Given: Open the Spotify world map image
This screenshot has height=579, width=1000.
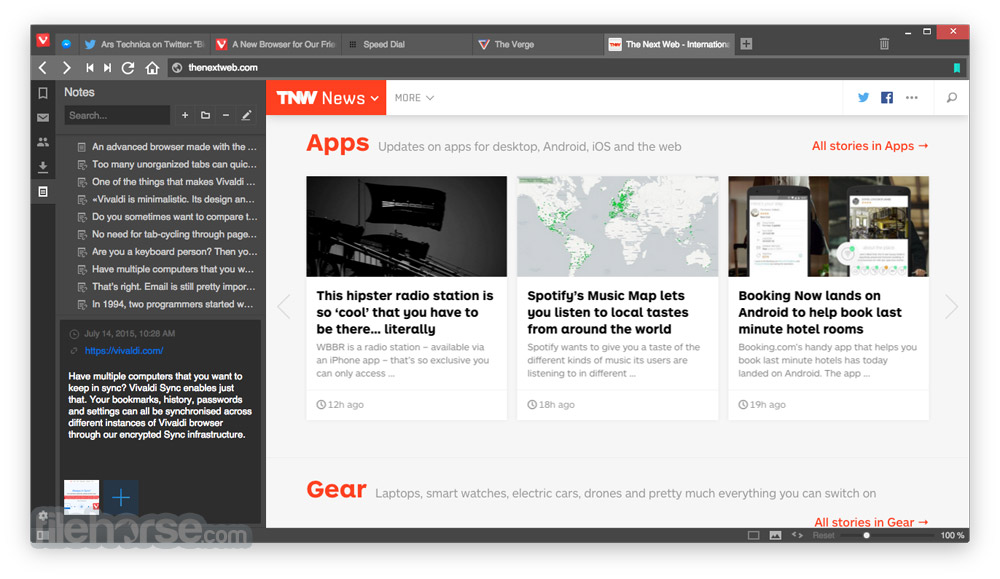Looking at the screenshot, I should tap(617, 226).
